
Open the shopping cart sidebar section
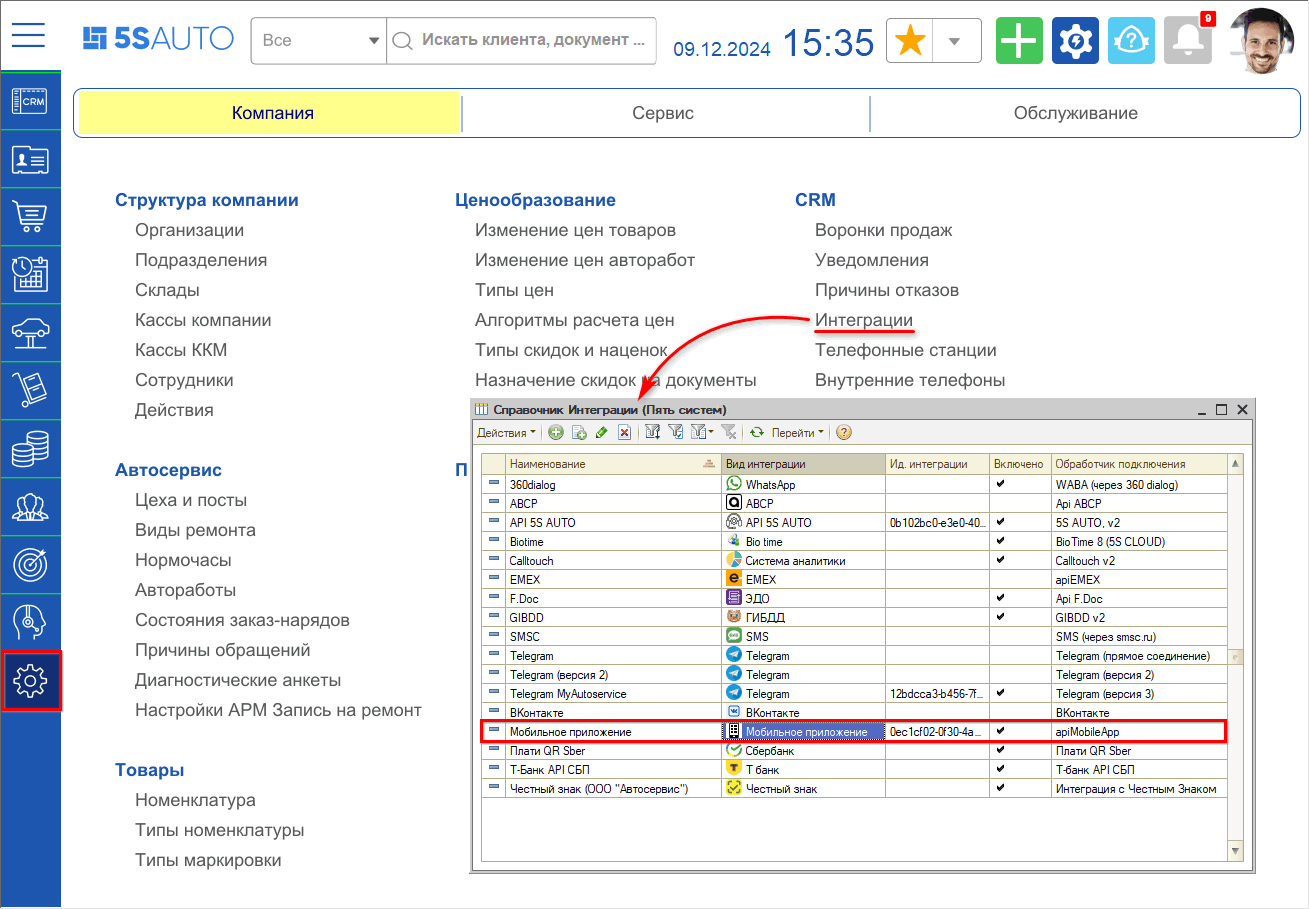30,217
